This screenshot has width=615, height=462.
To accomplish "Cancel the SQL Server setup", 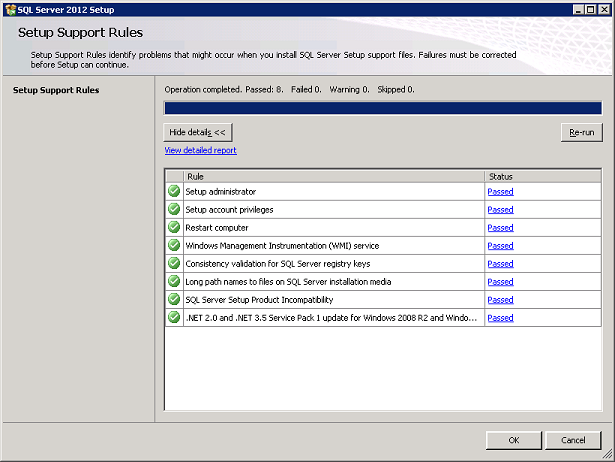I will tap(573, 440).
